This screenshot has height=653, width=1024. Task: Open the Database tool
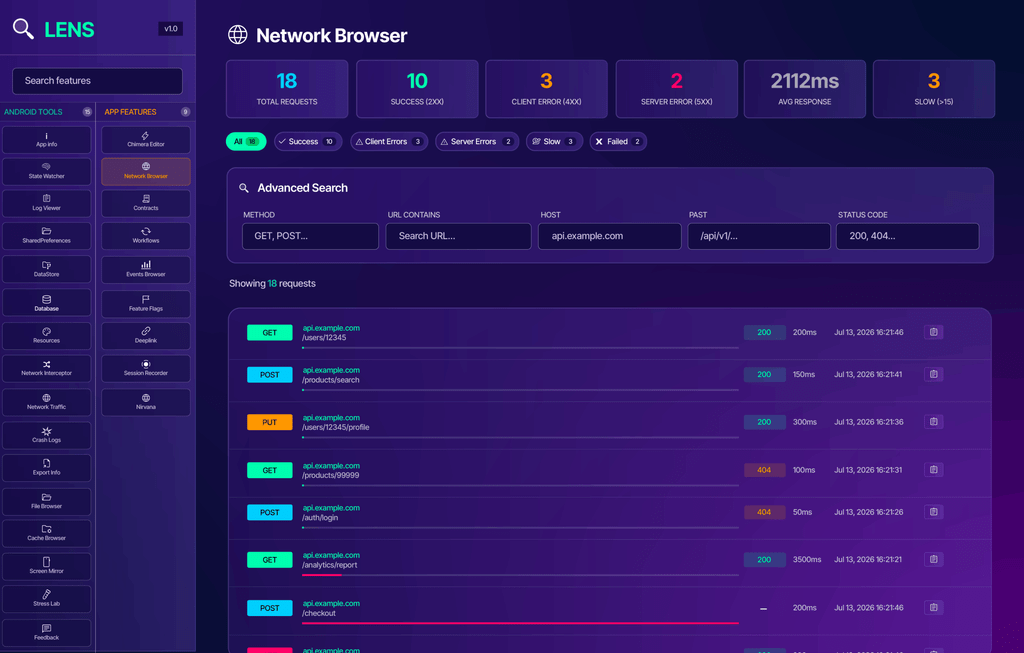46,303
